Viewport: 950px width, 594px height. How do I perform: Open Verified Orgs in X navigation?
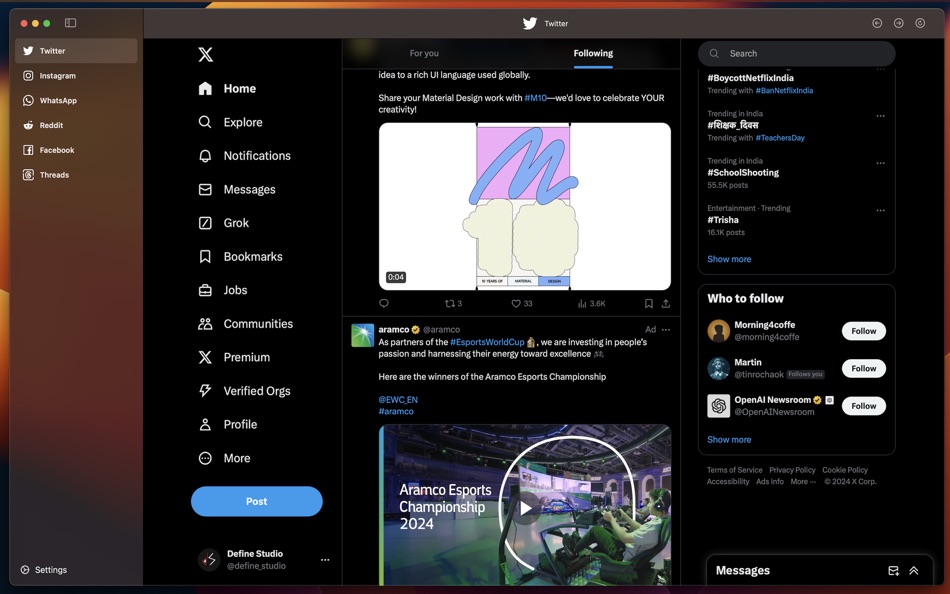[244, 392]
